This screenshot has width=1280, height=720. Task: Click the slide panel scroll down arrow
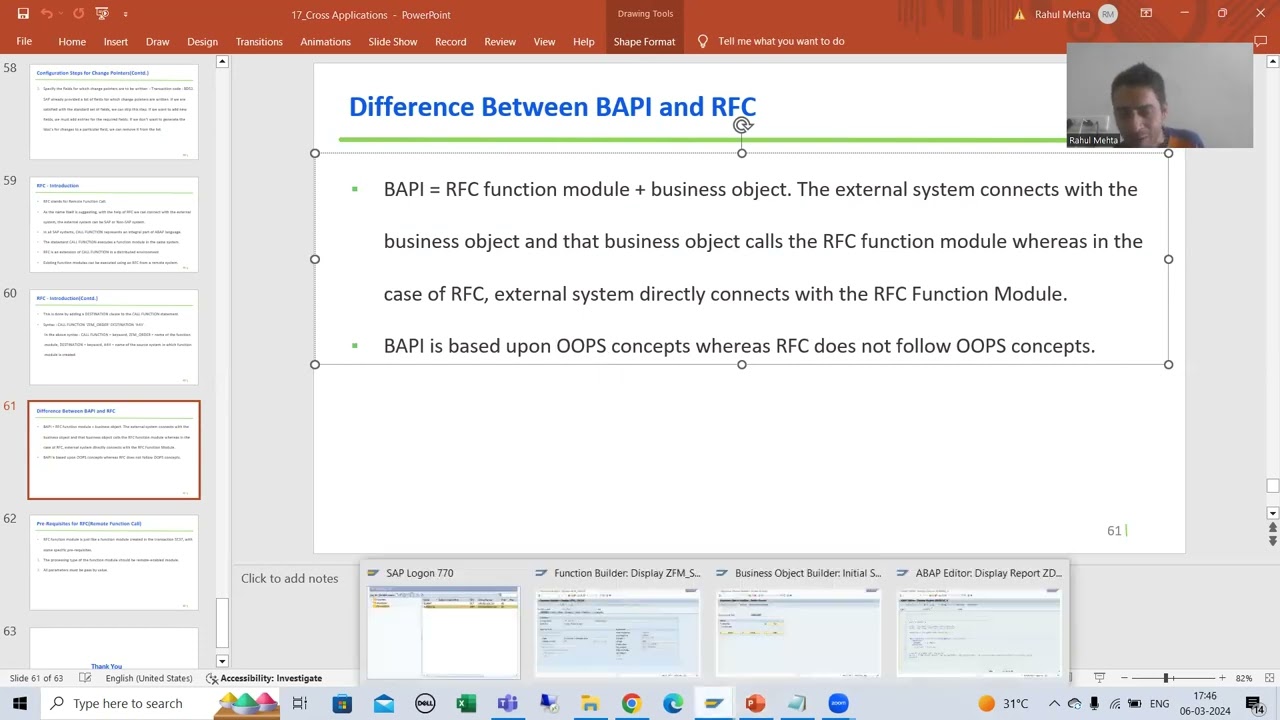point(222,661)
